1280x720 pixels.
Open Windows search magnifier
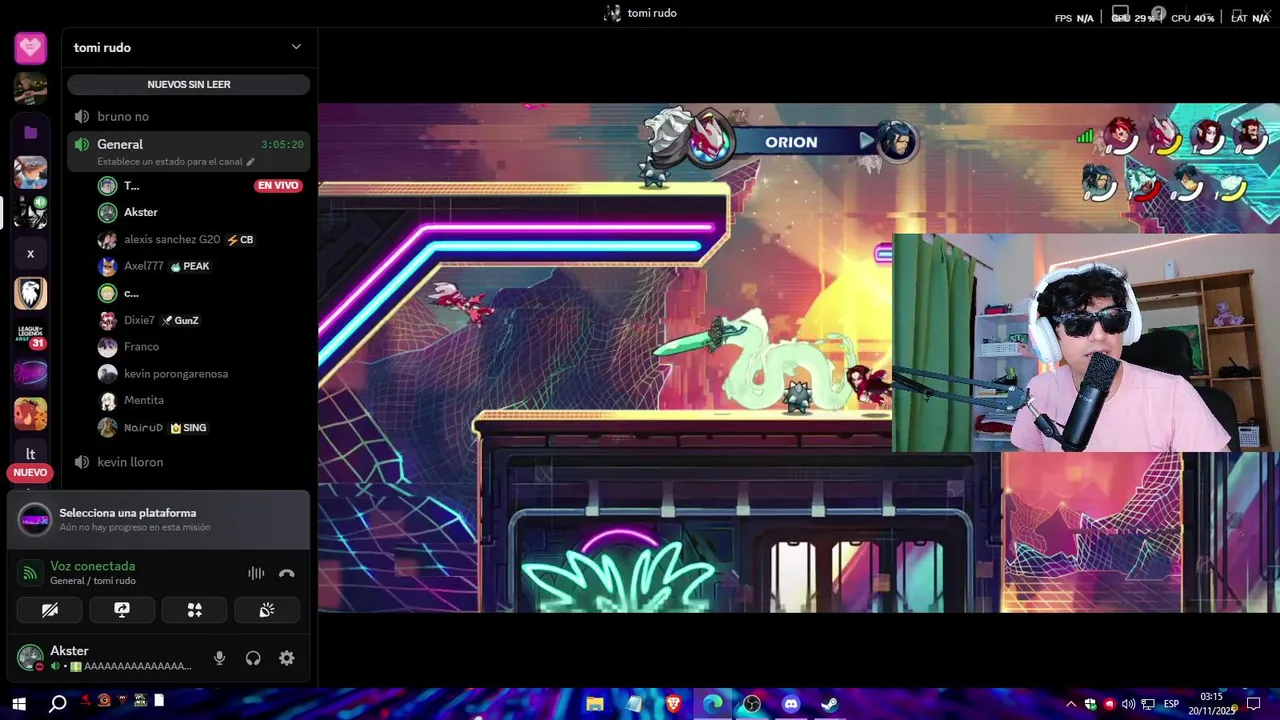click(58, 704)
